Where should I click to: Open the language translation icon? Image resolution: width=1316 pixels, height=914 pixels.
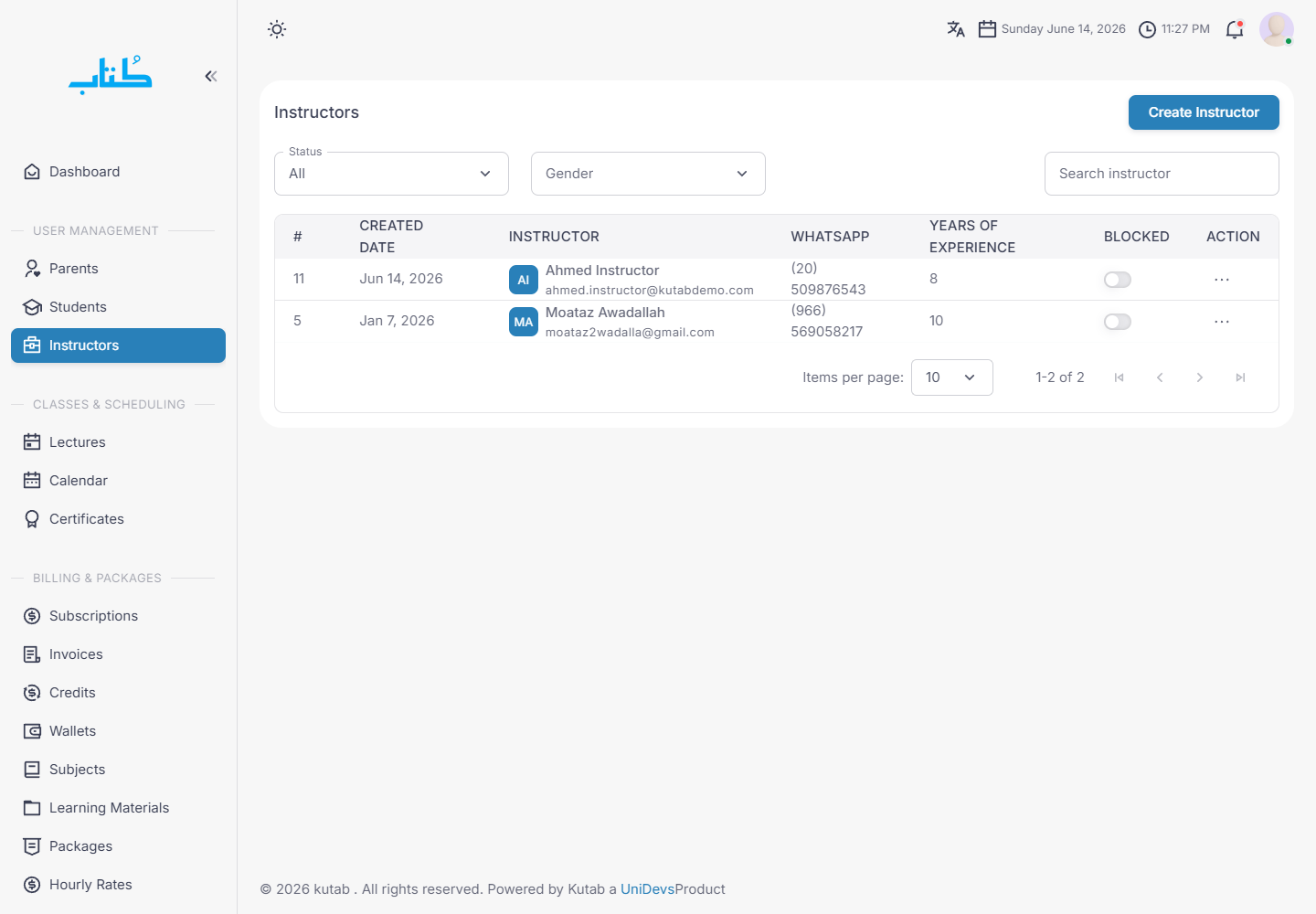pyautogui.click(x=956, y=29)
